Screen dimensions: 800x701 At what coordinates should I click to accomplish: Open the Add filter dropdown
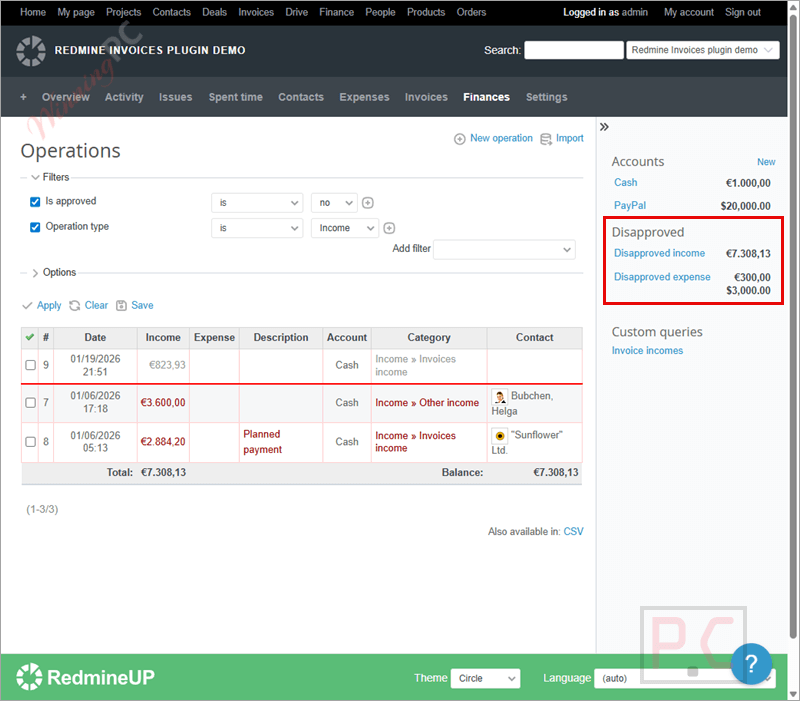(504, 249)
